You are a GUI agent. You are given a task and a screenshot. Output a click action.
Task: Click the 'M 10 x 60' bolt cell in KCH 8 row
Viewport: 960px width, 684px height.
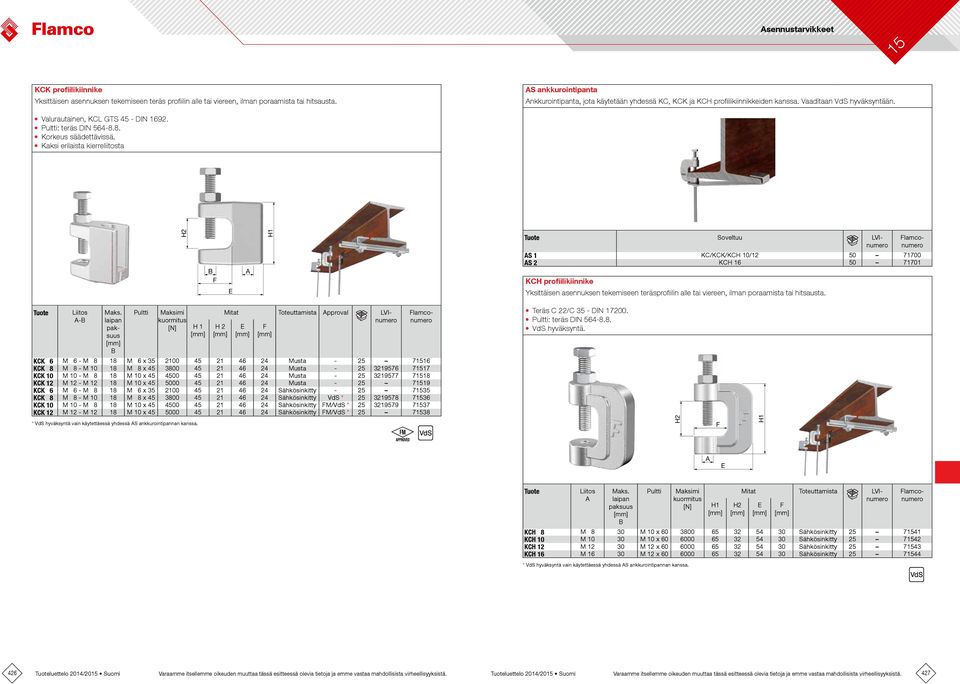point(654,532)
